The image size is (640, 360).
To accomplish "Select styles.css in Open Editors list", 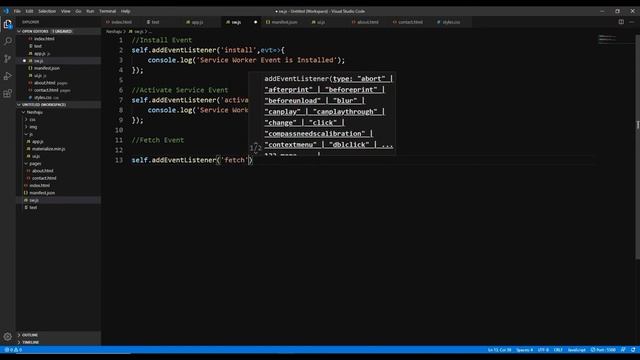I will (43, 98).
